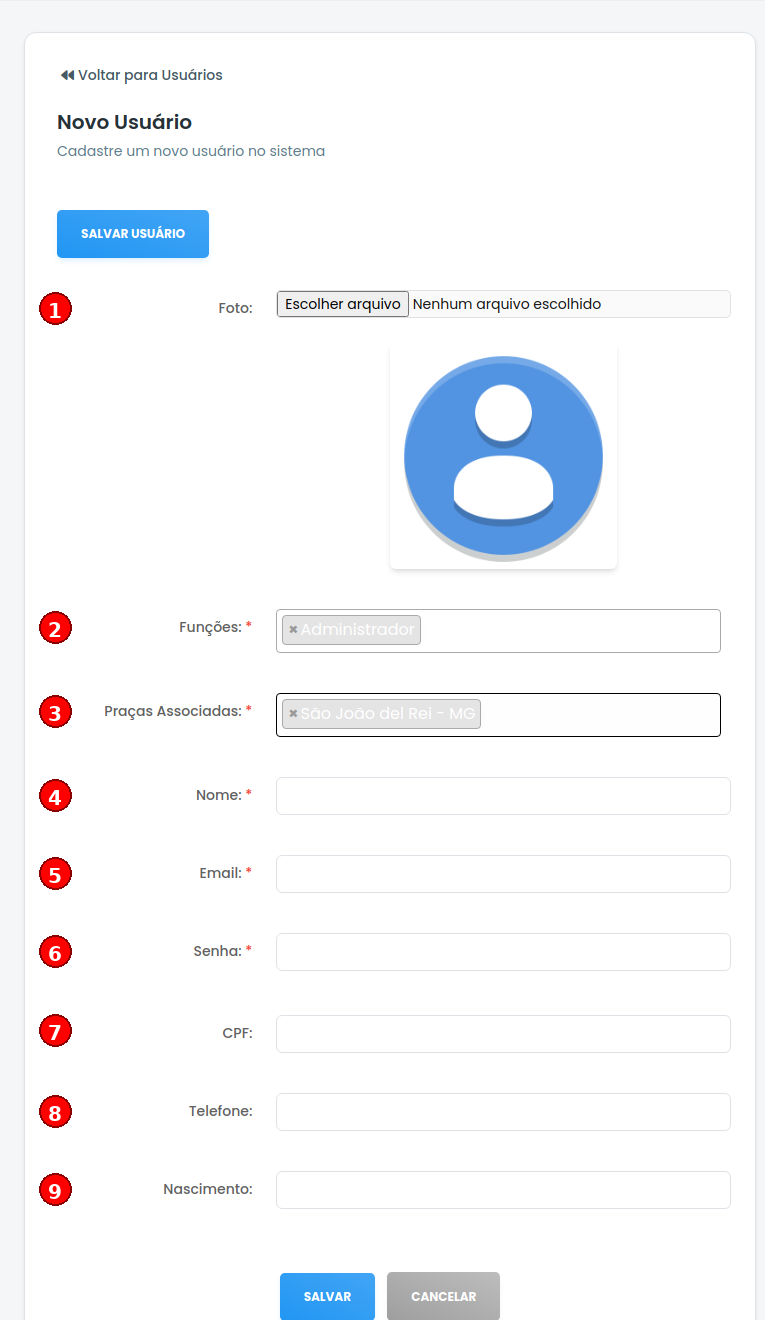Click the red number 7 badge

[x=55, y=1031]
